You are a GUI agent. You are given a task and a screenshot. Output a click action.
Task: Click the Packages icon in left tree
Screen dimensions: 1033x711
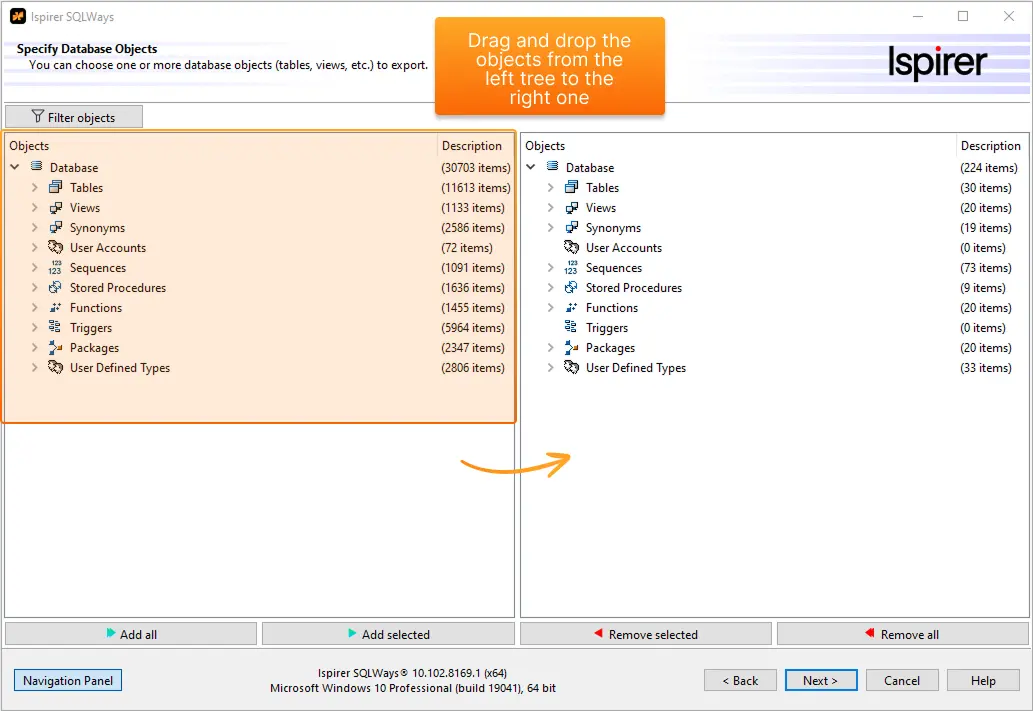(x=55, y=347)
